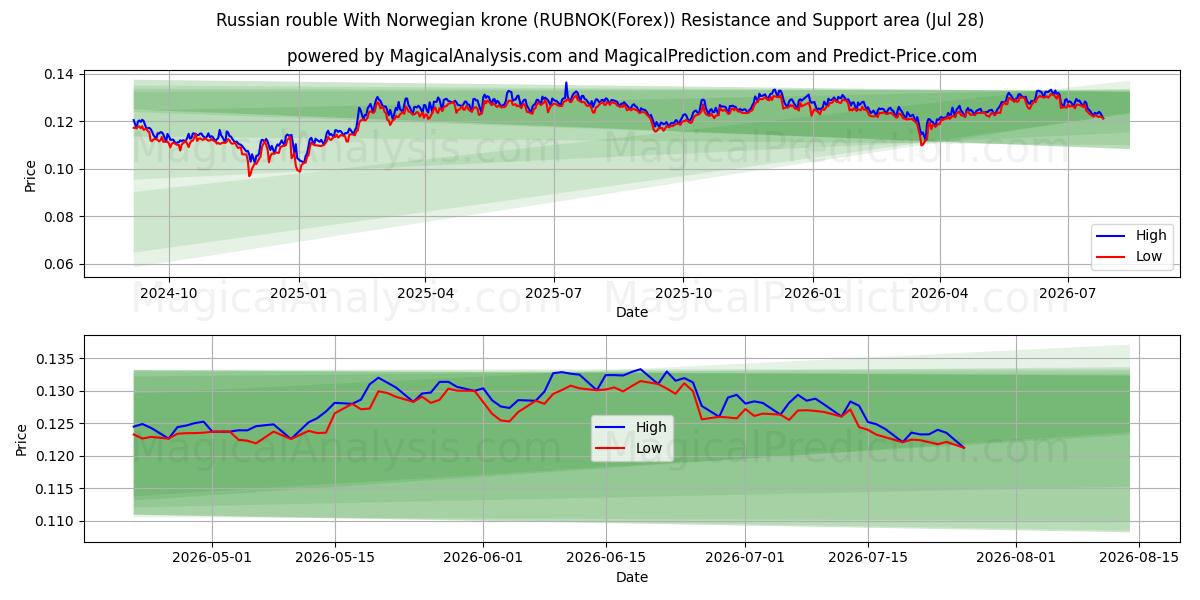The height and width of the screenshot is (600, 1200).
Task: Click the 0.135 price tick on bottom chart
Action: [56, 359]
